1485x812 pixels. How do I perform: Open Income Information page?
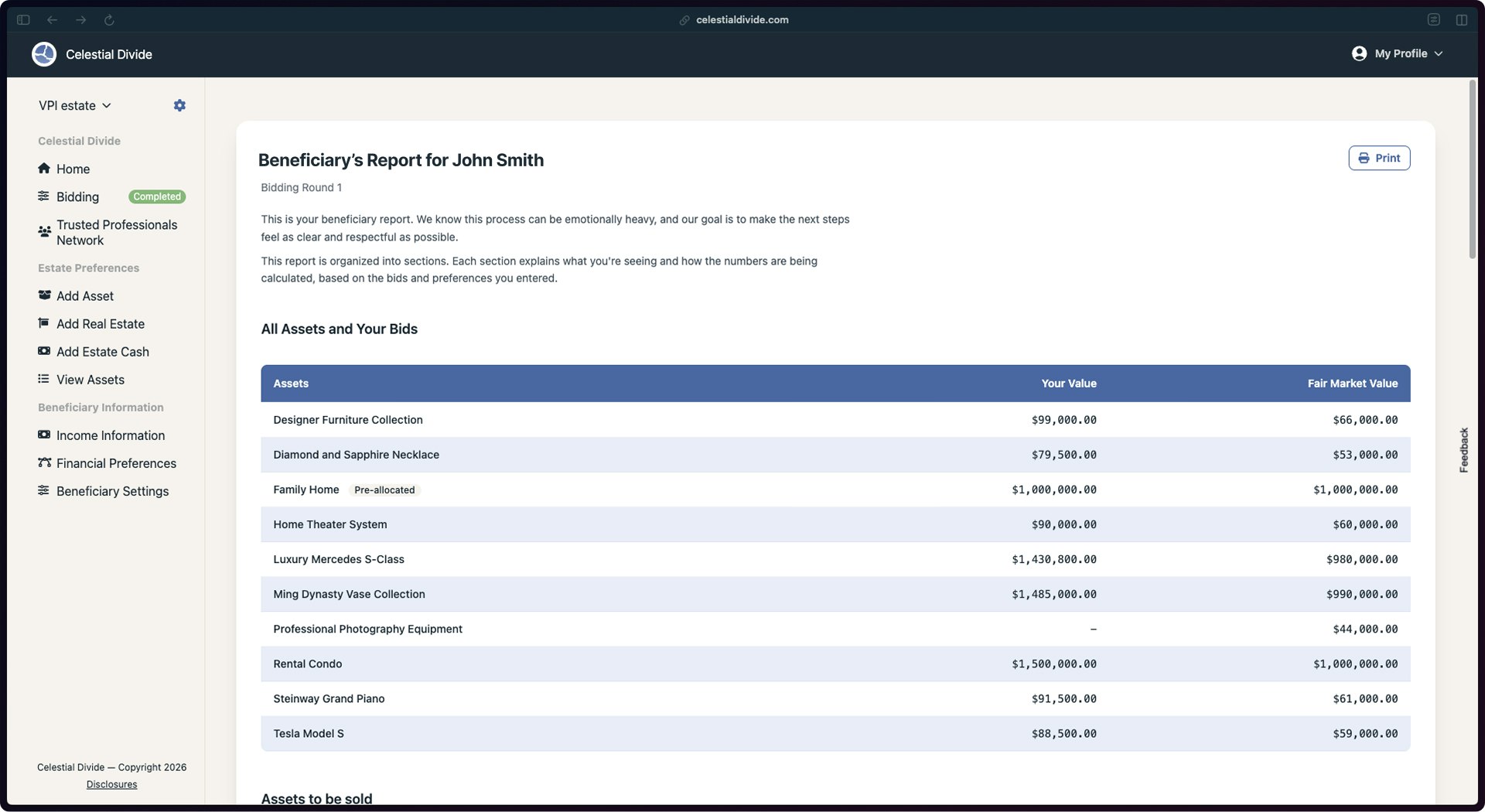112,435
